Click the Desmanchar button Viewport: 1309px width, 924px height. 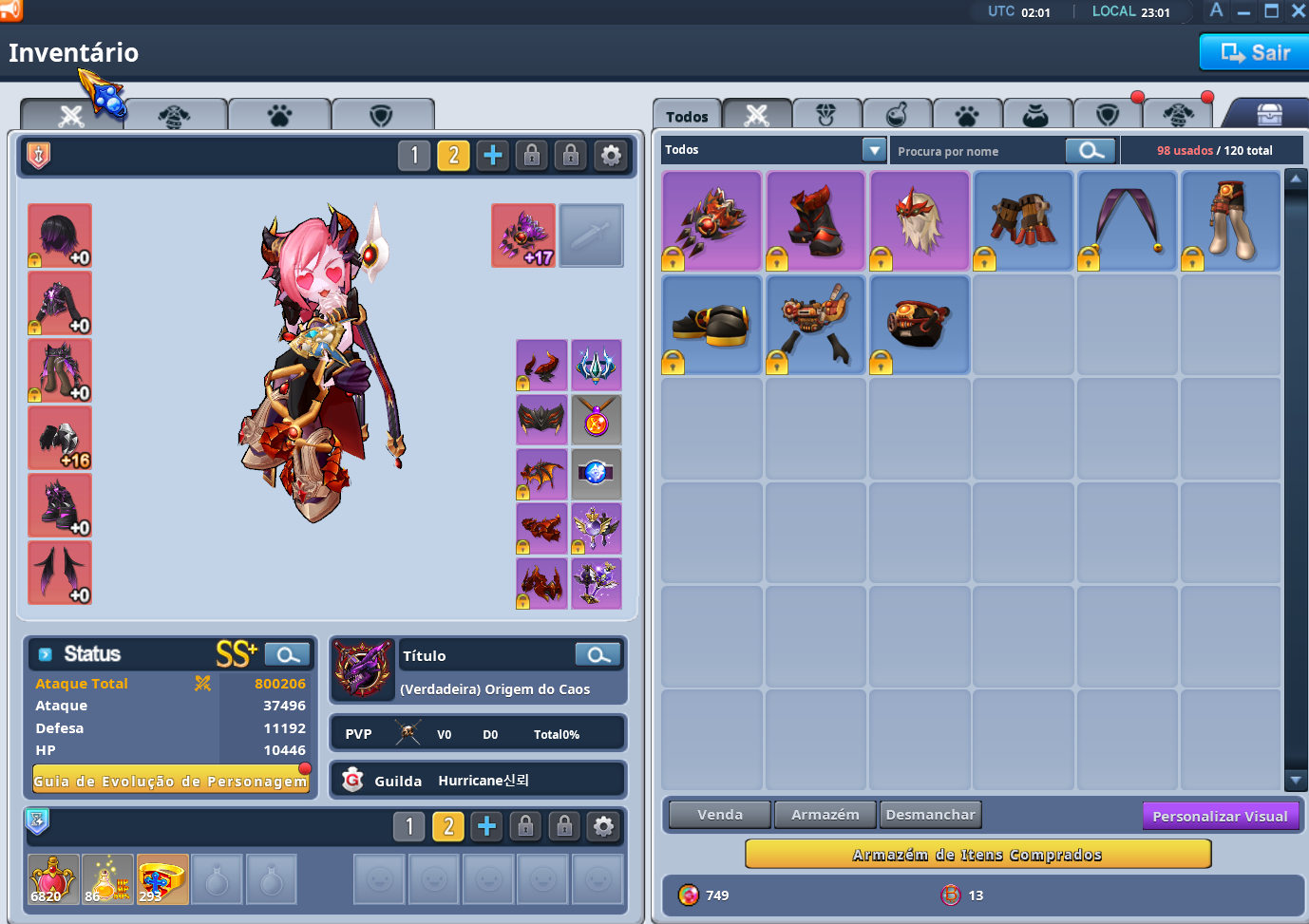pyautogui.click(x=931, y=815)
